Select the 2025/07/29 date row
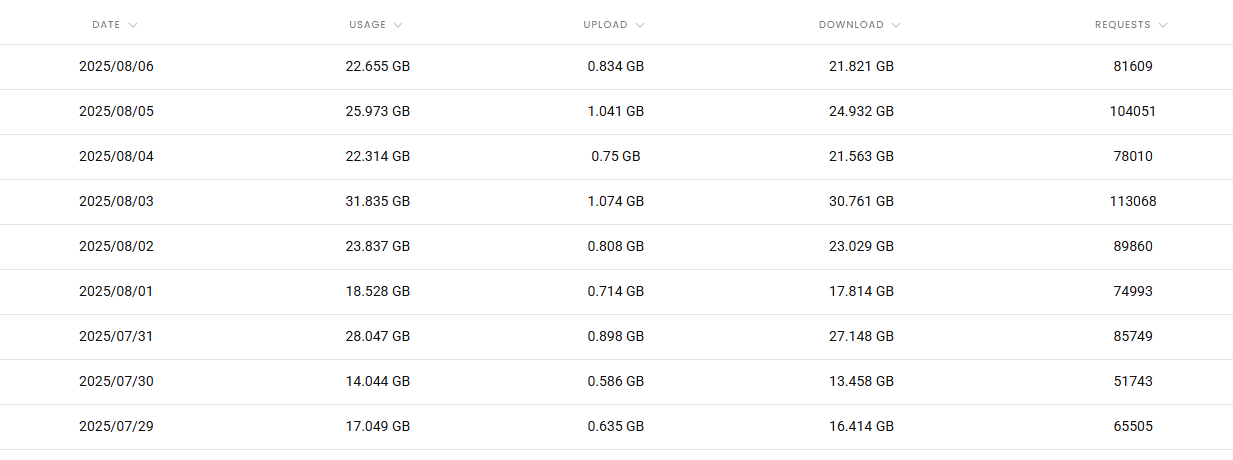 116,427
